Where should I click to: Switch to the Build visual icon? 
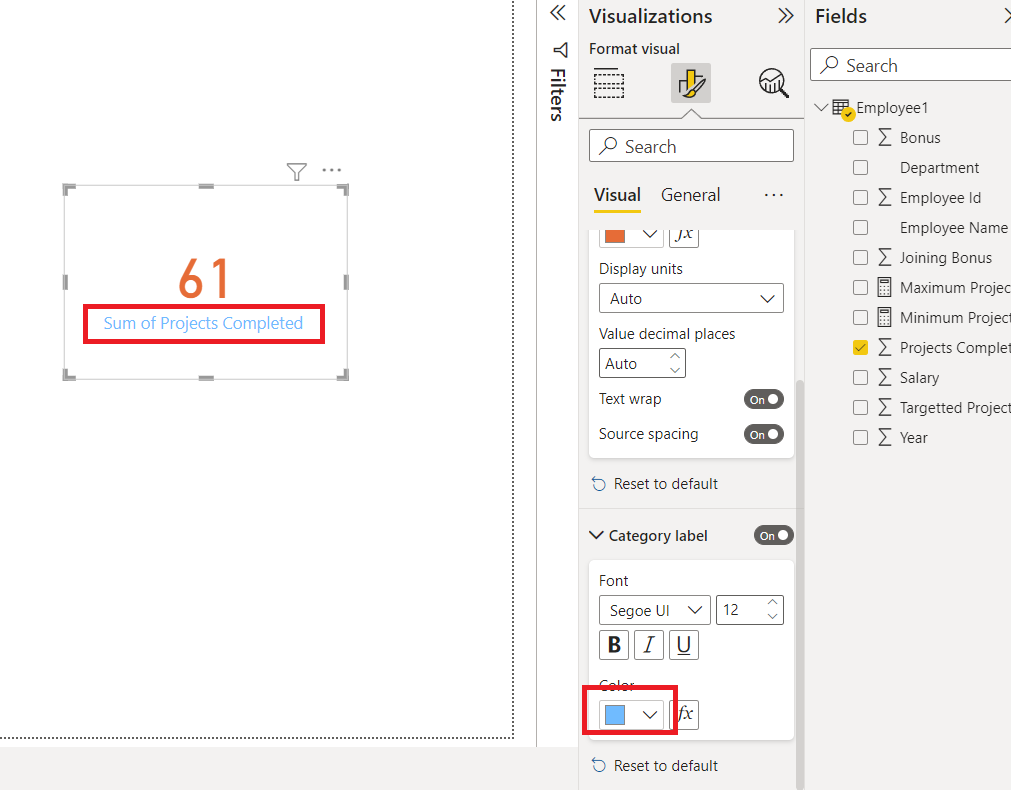[609, 83]
